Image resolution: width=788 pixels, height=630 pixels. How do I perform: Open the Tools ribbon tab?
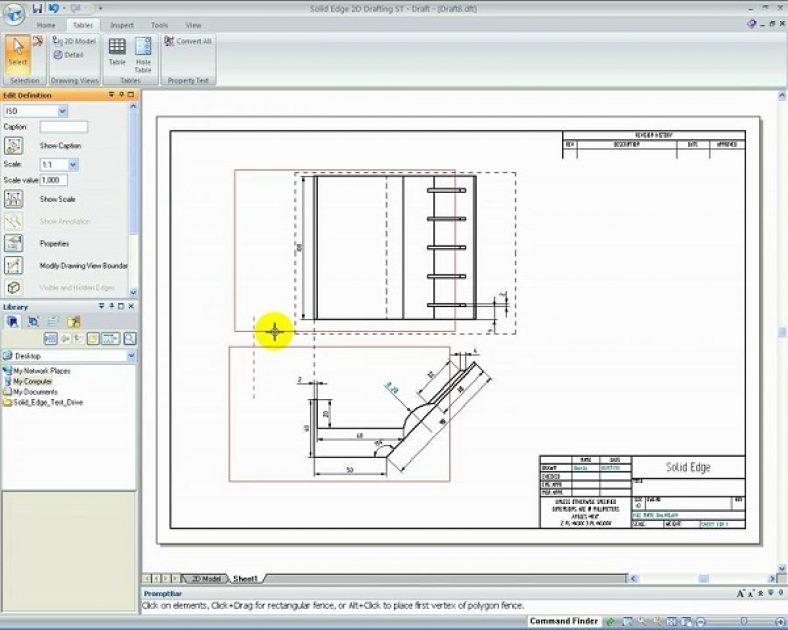tap(159, 25)
